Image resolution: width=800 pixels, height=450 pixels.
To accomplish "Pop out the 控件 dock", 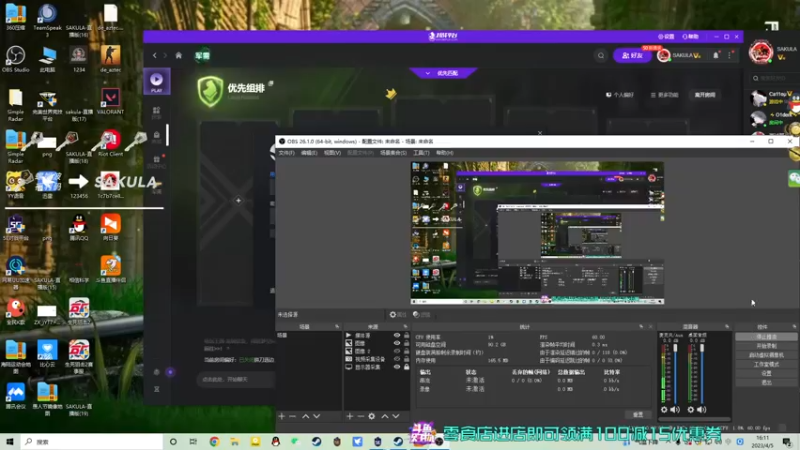I will [x=794, y=327].
